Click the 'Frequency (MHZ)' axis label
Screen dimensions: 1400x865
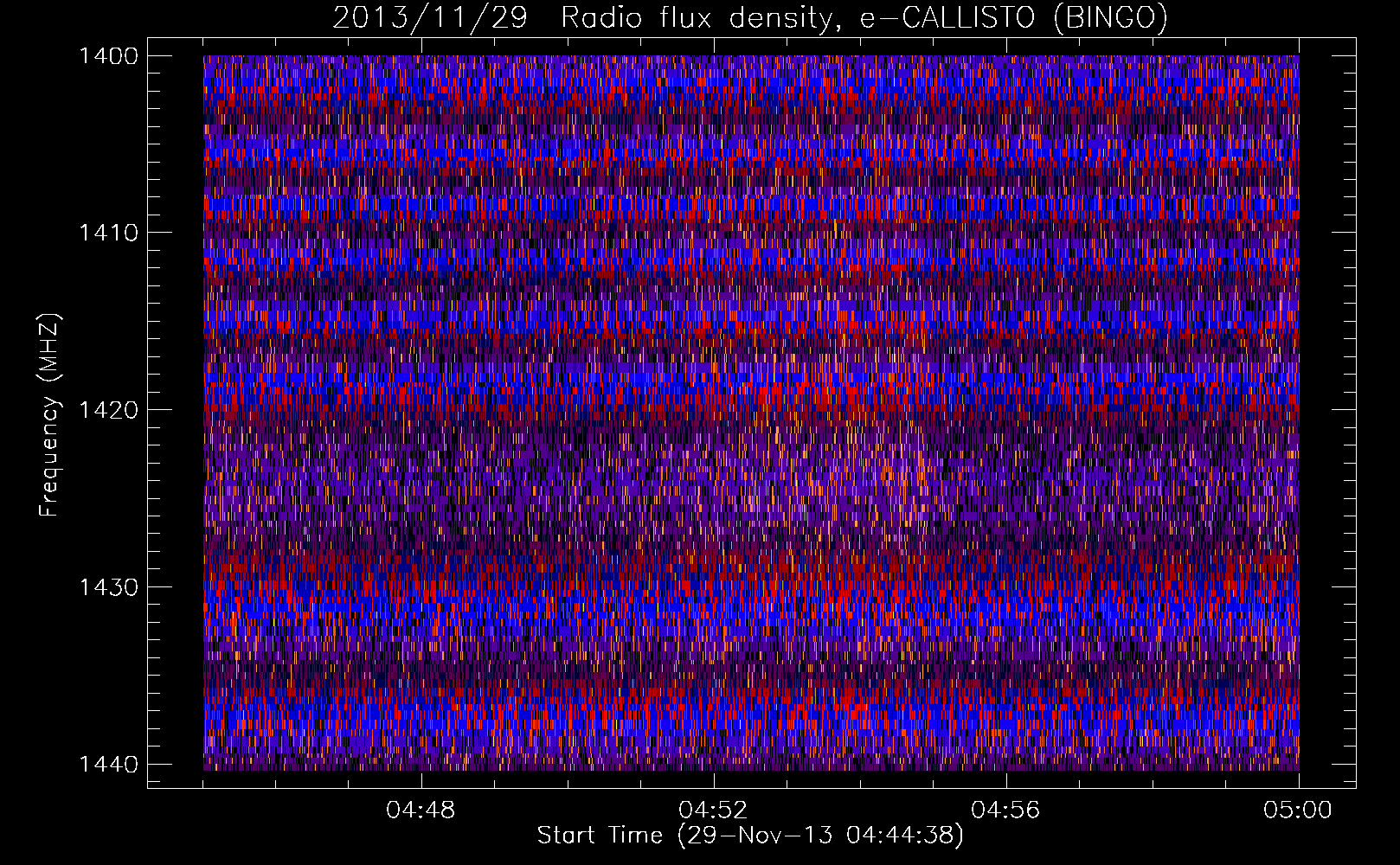(49, 414)
